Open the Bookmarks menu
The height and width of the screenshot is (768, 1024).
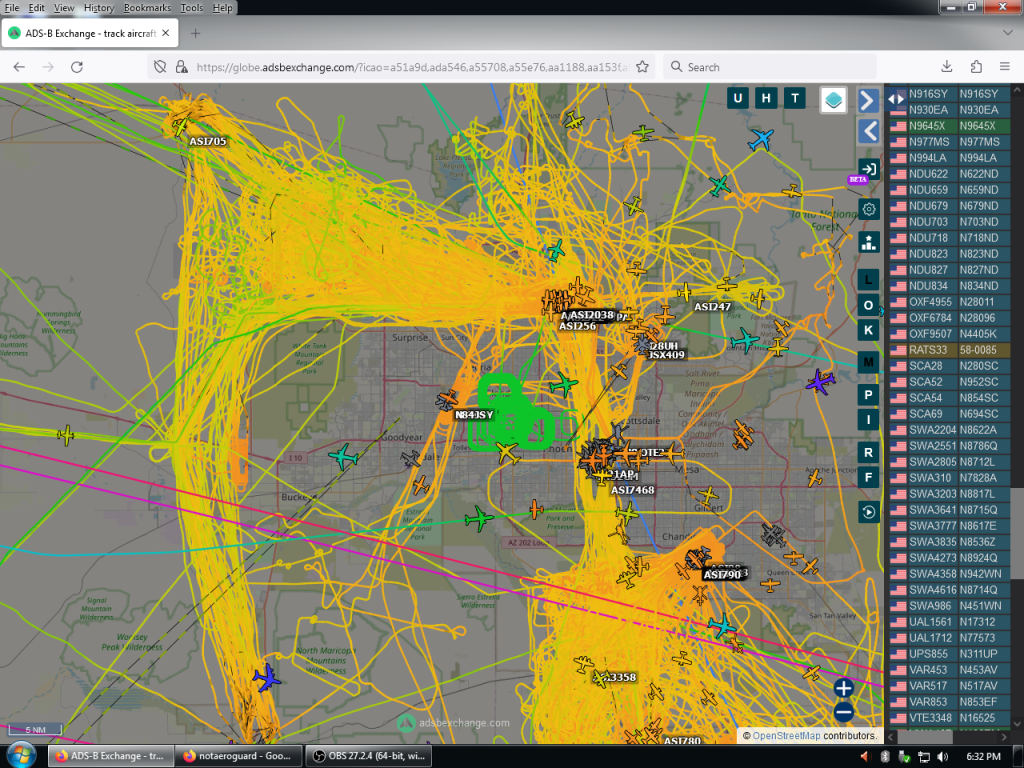point(147,8)
